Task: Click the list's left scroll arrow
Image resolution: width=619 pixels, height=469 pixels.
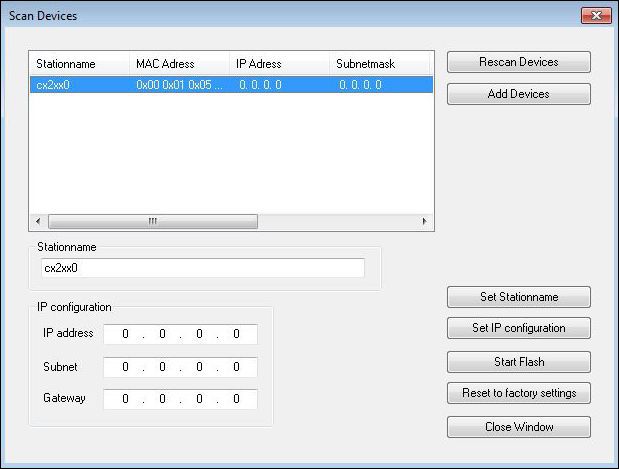Action: 38,221
